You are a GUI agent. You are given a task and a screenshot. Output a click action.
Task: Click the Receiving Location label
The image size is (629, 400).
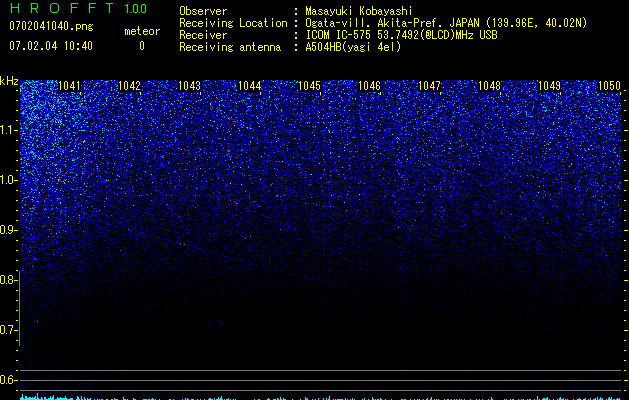click(233, 23)
